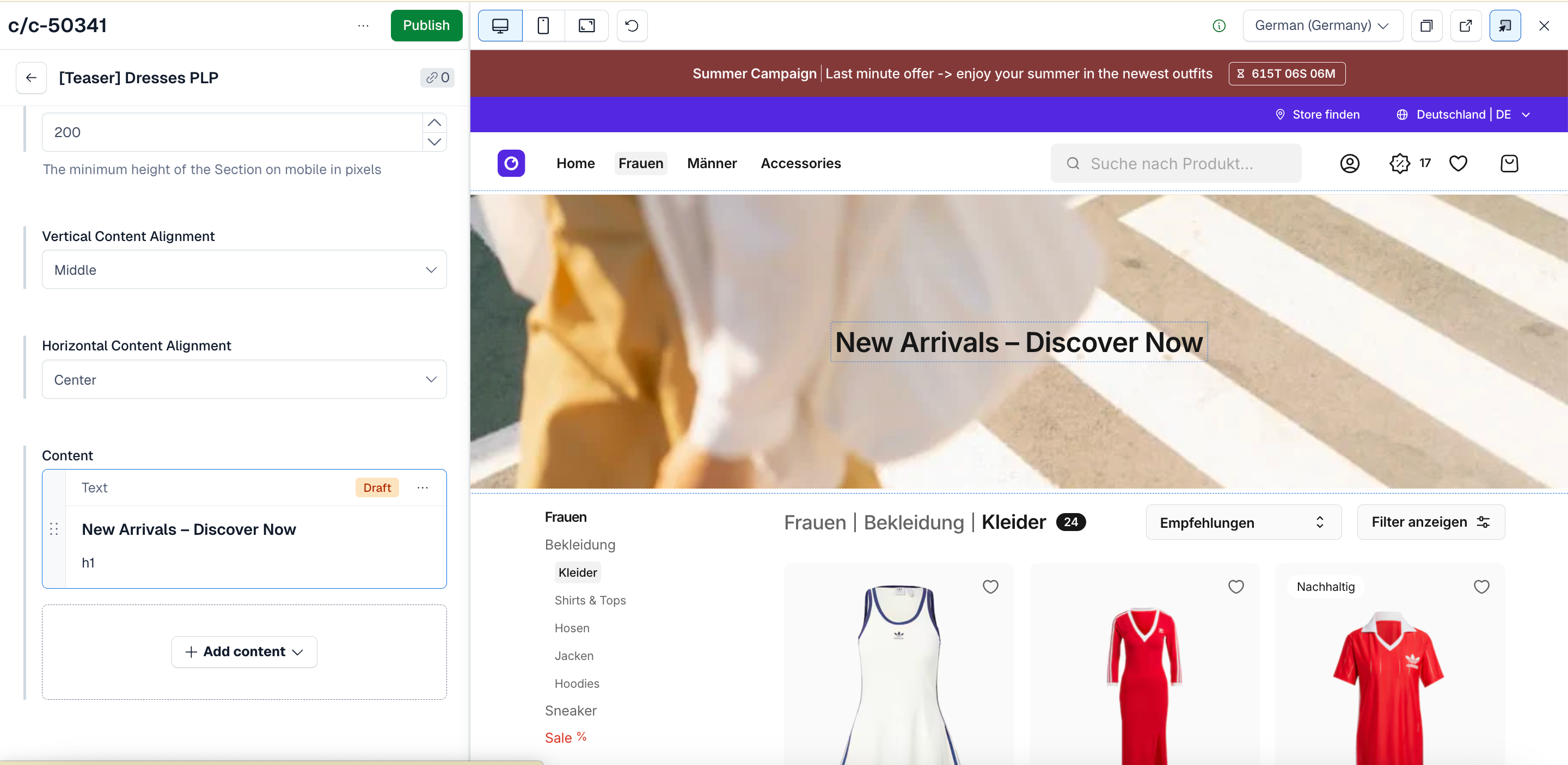The height and width of the screenshot is (765, 1568).
Task: Toggle wishlist heart on white dress
Action: [x=990, y=586]
